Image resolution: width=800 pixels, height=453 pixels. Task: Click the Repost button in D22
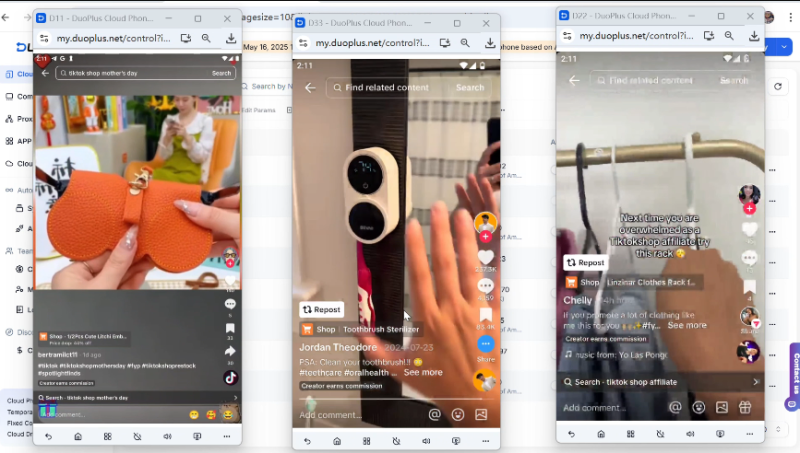click(586, 262)
